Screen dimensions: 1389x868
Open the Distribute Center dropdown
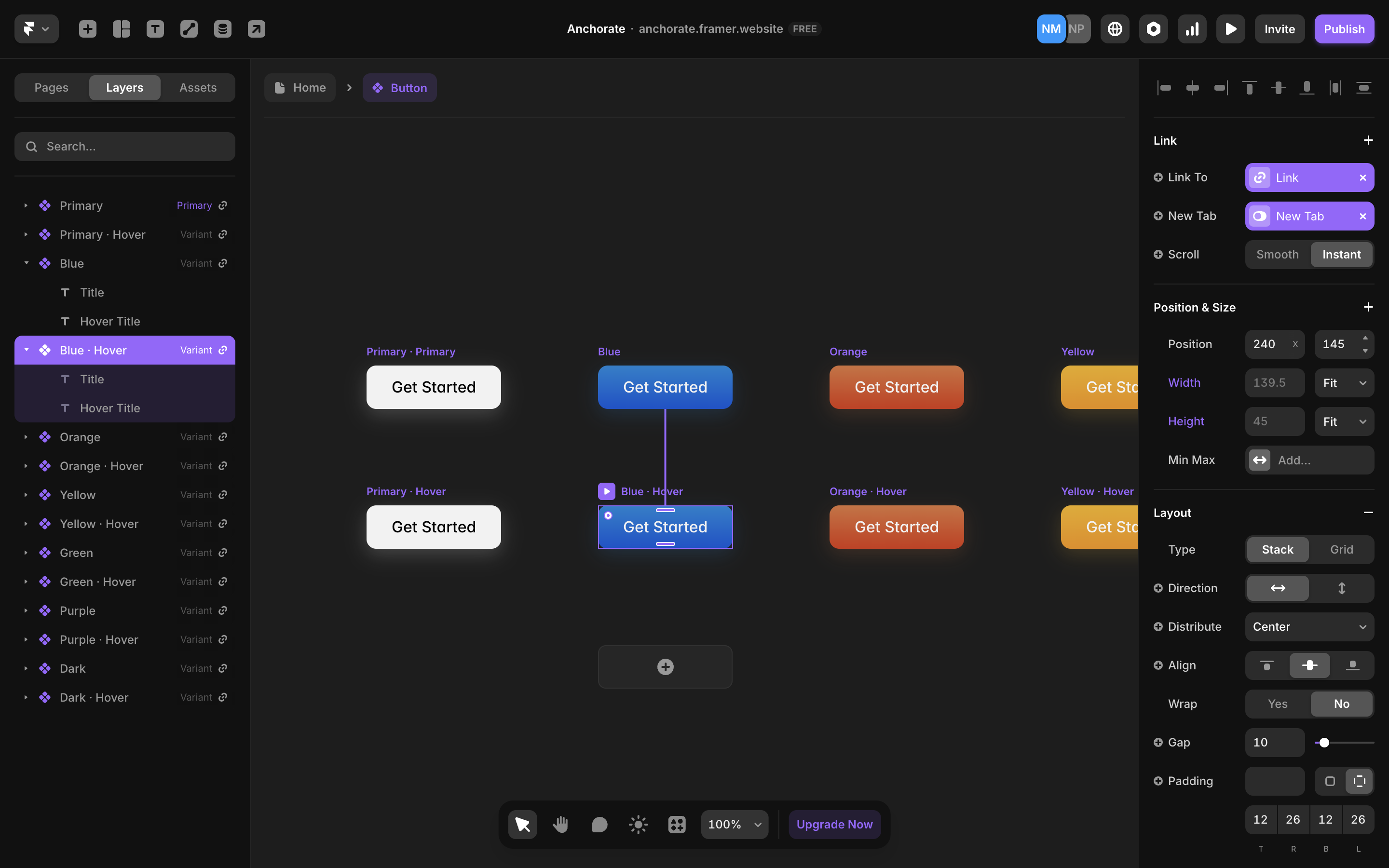coord(1309,627)
